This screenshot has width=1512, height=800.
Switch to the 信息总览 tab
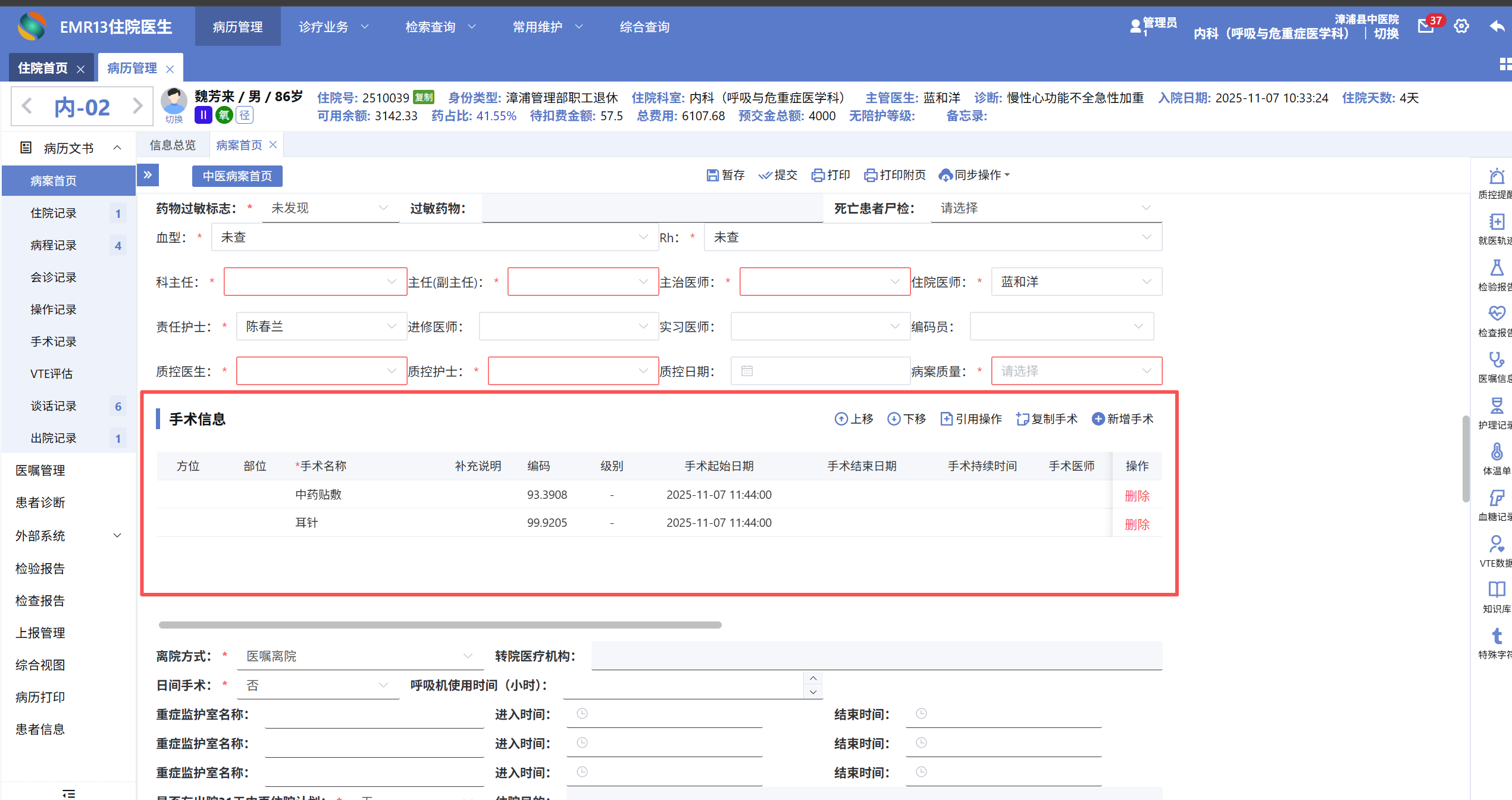[173, 145]
